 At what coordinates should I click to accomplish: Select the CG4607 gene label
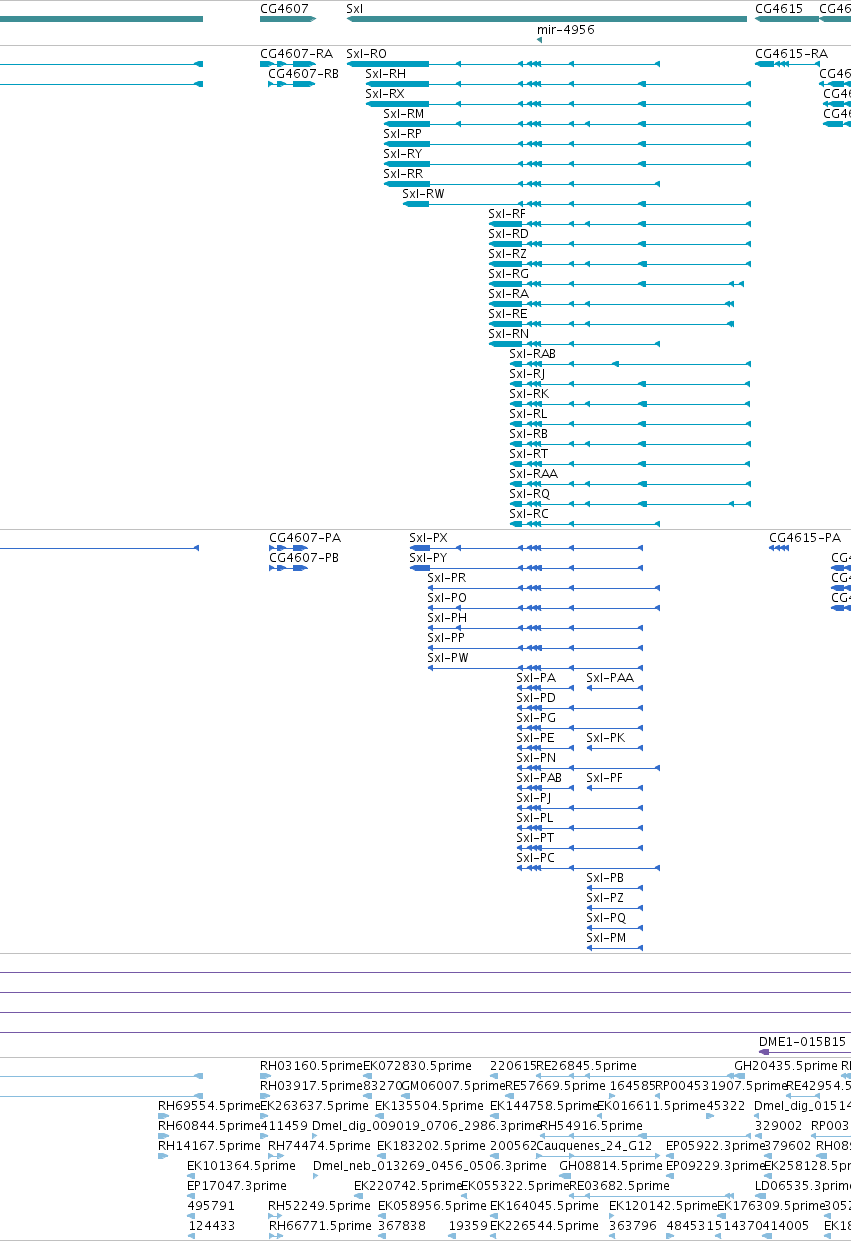pos(284,8)
